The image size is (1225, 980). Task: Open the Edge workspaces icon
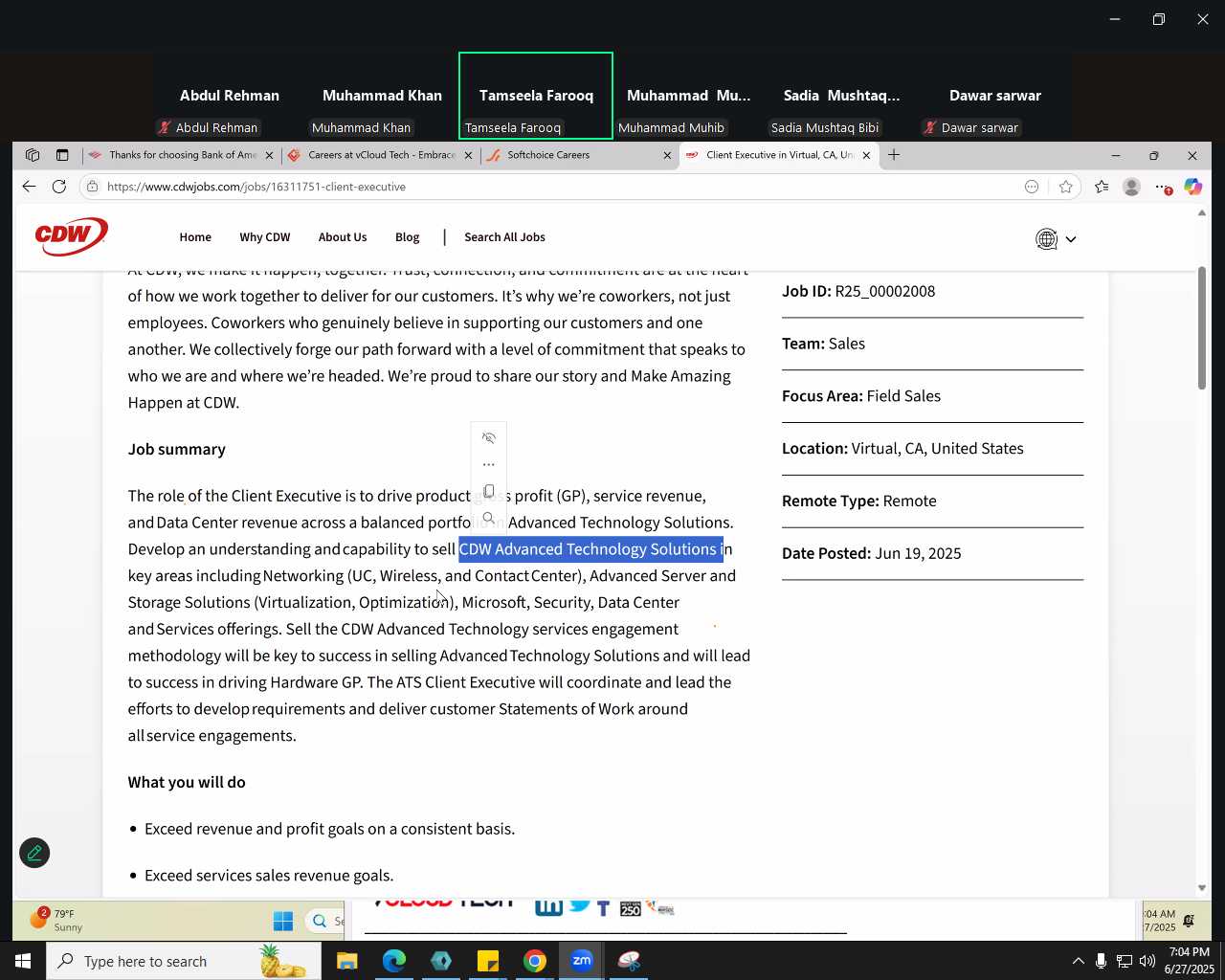click(x=33, y=155)
